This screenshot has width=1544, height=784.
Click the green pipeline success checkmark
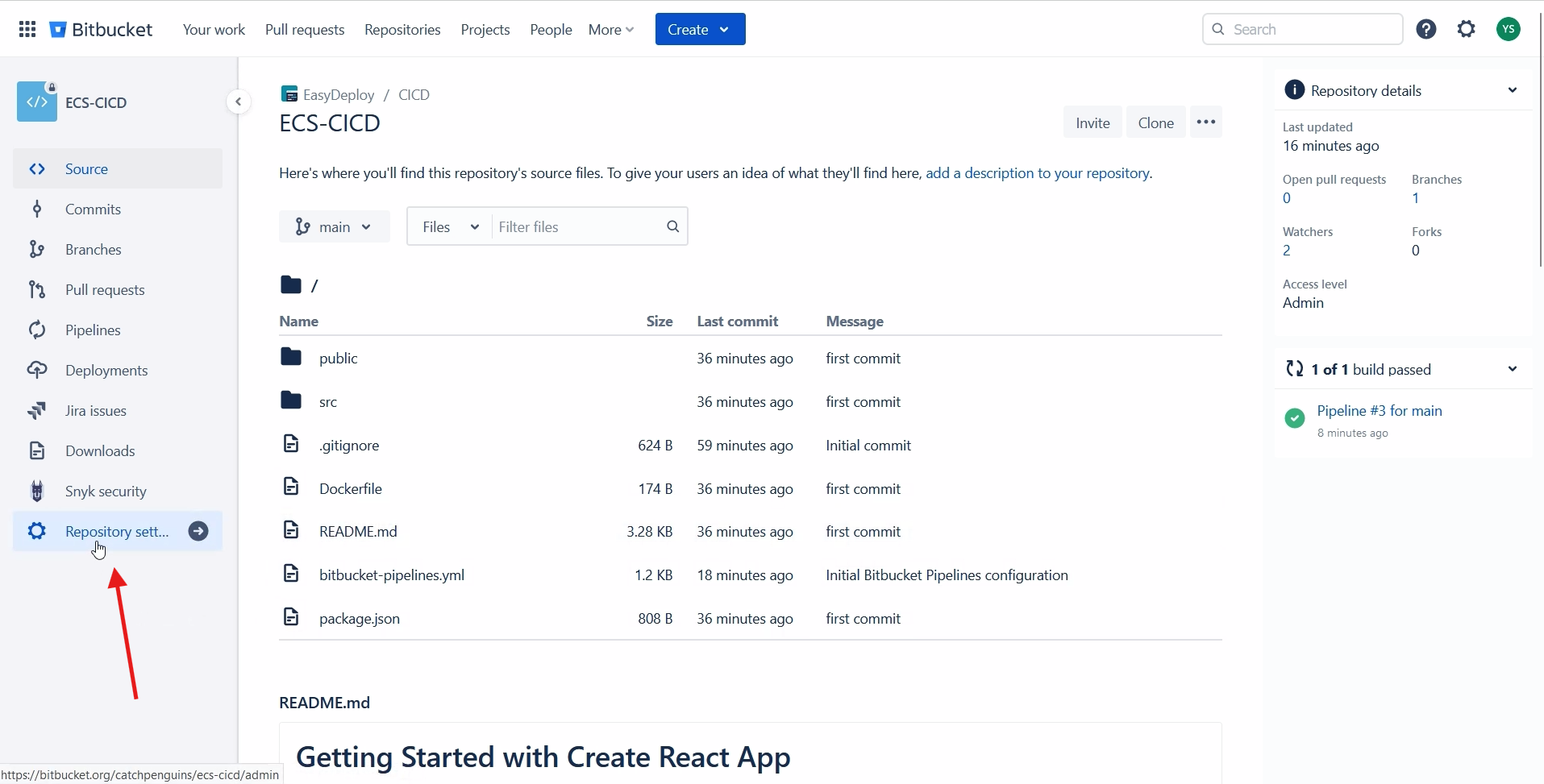click(1295, 418)
